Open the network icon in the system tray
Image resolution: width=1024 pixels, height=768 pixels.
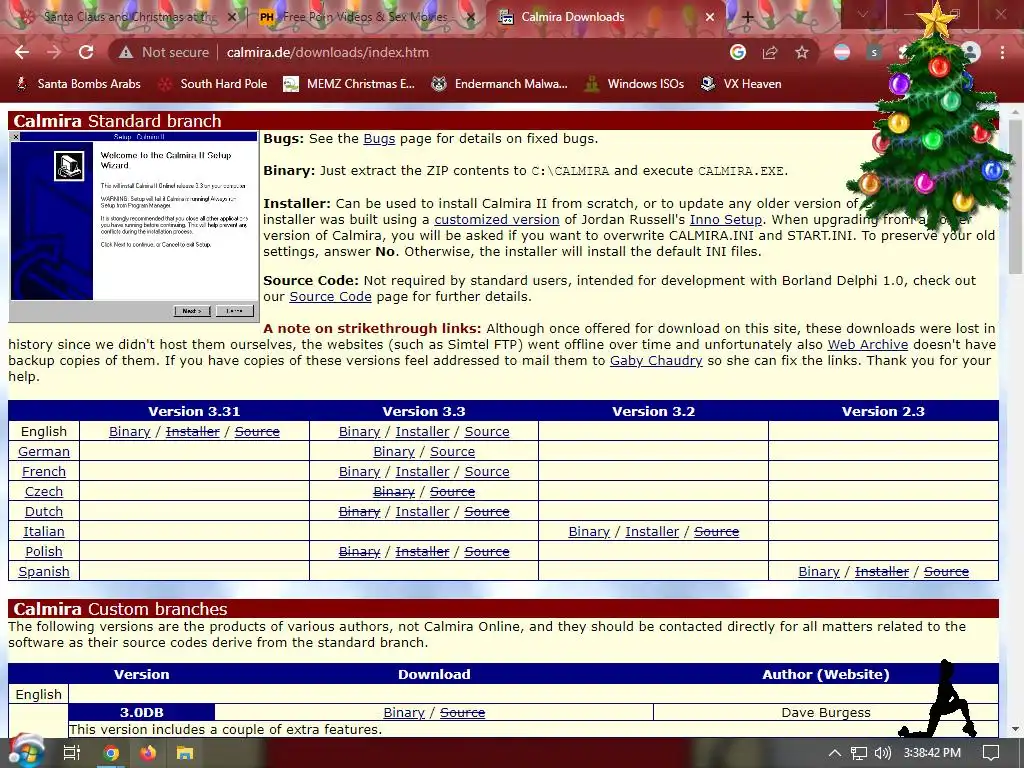click(x=859, y=753)
